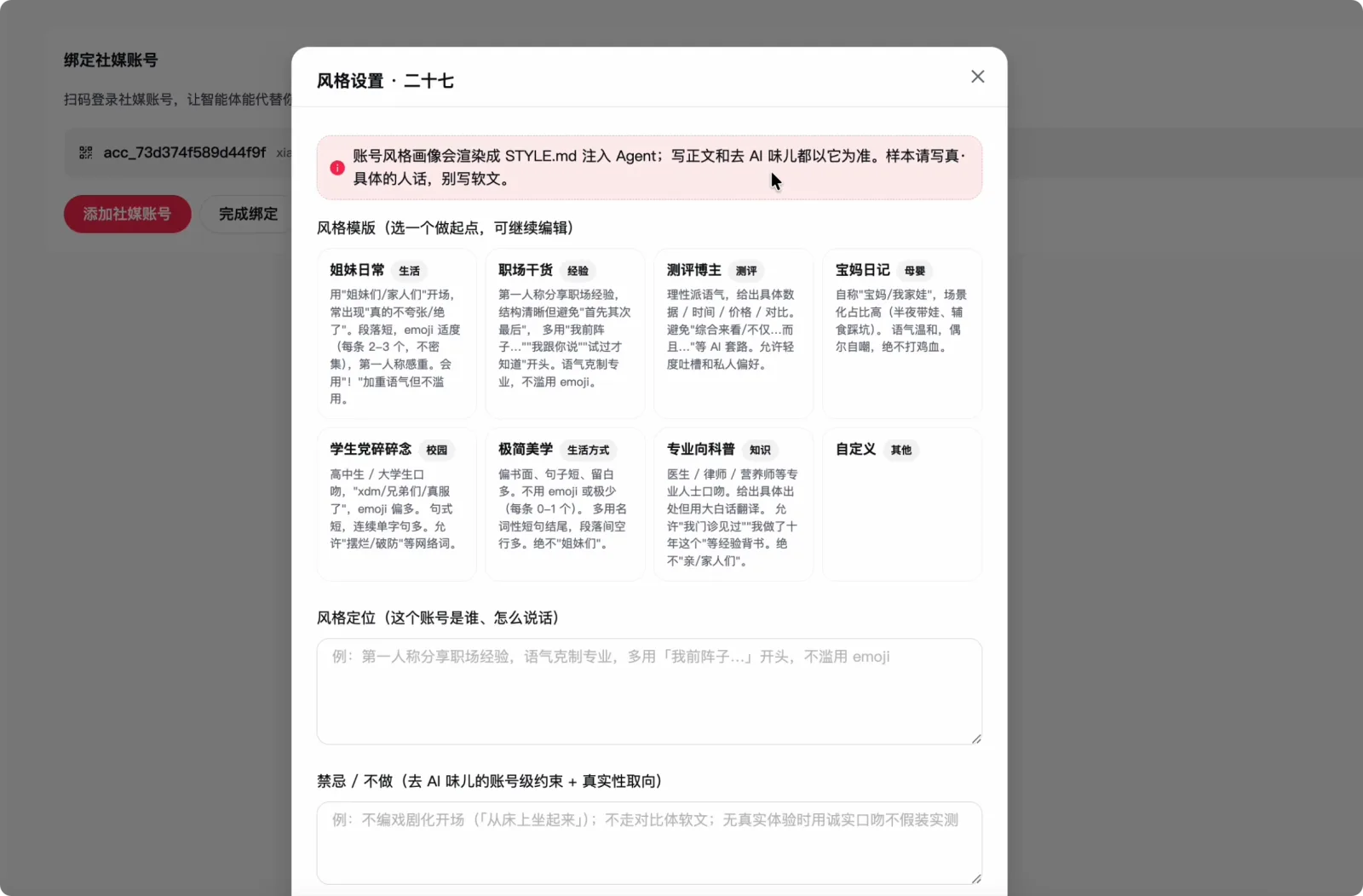The width and height of the screenshot is (1363, 896).
Task: Select the 宝妈日记 template card
Action: click(902, 334)
